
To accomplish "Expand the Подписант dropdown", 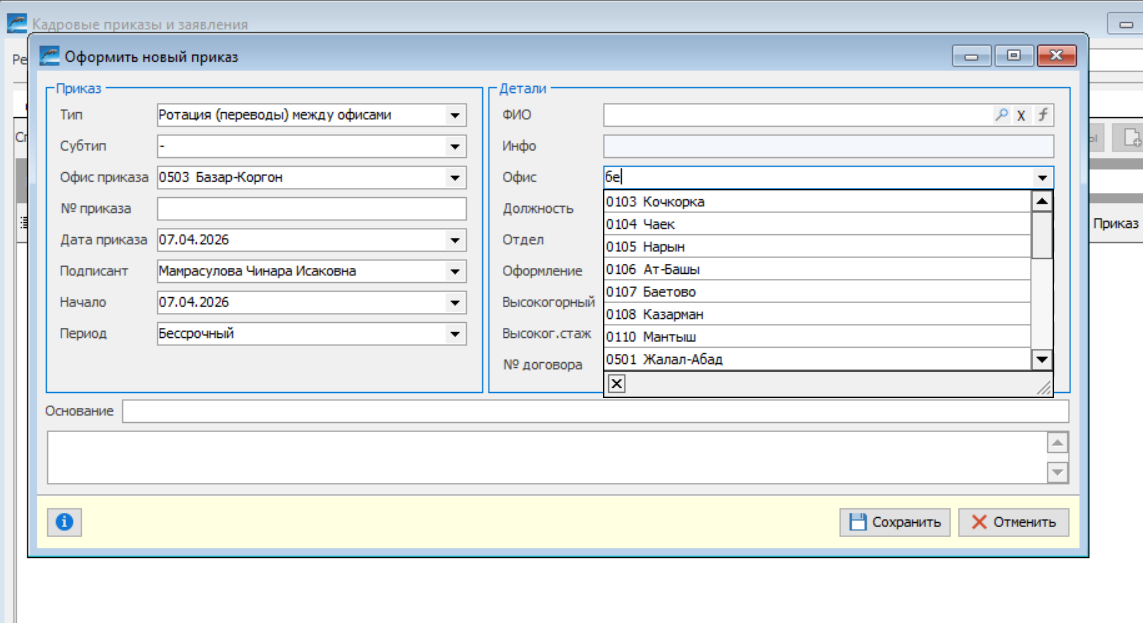I will pyautogui.click(x=455, y=272).
